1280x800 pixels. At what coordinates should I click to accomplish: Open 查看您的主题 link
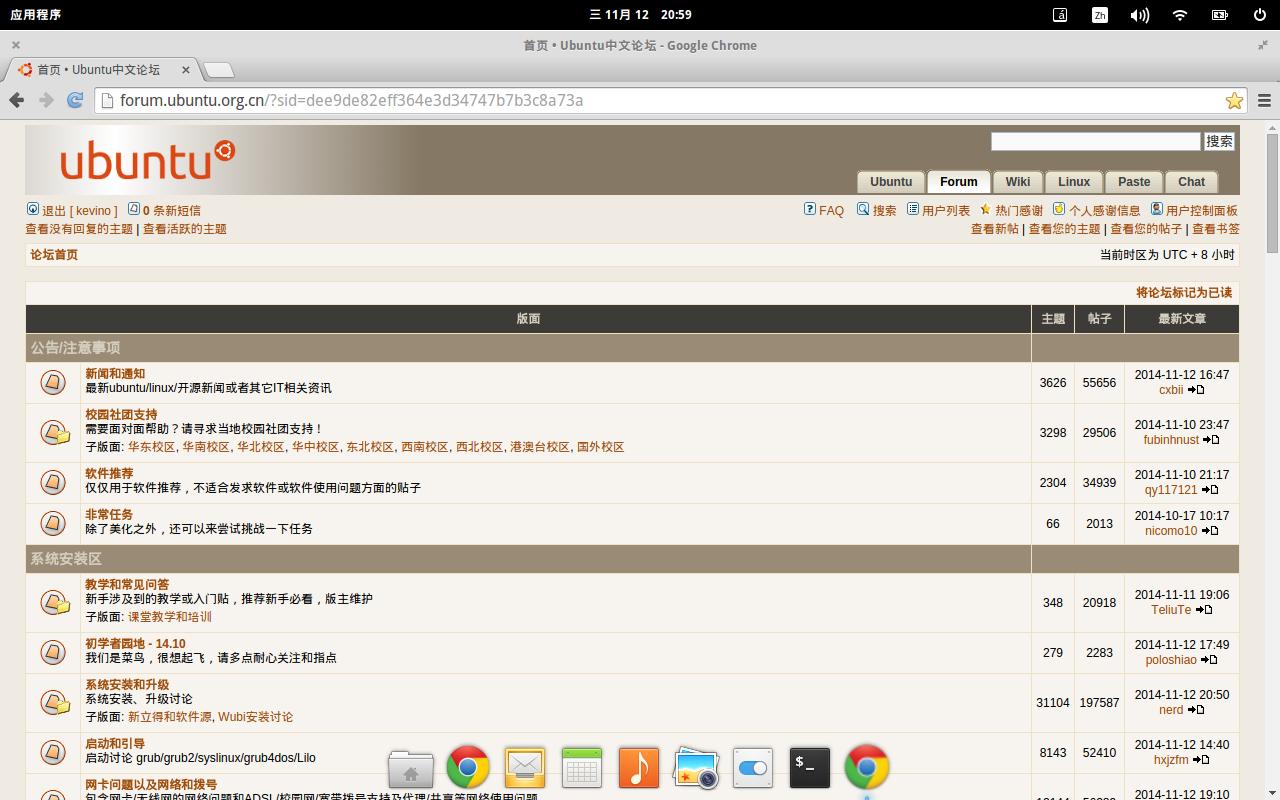[1065, 229]
